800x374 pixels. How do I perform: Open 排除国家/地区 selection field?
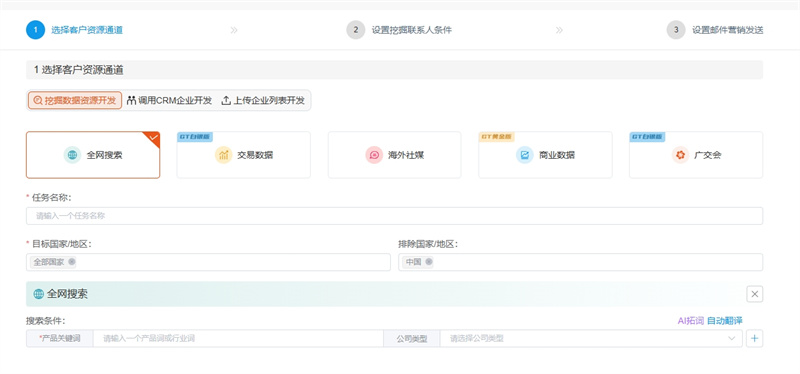click(x=581, y=262)
